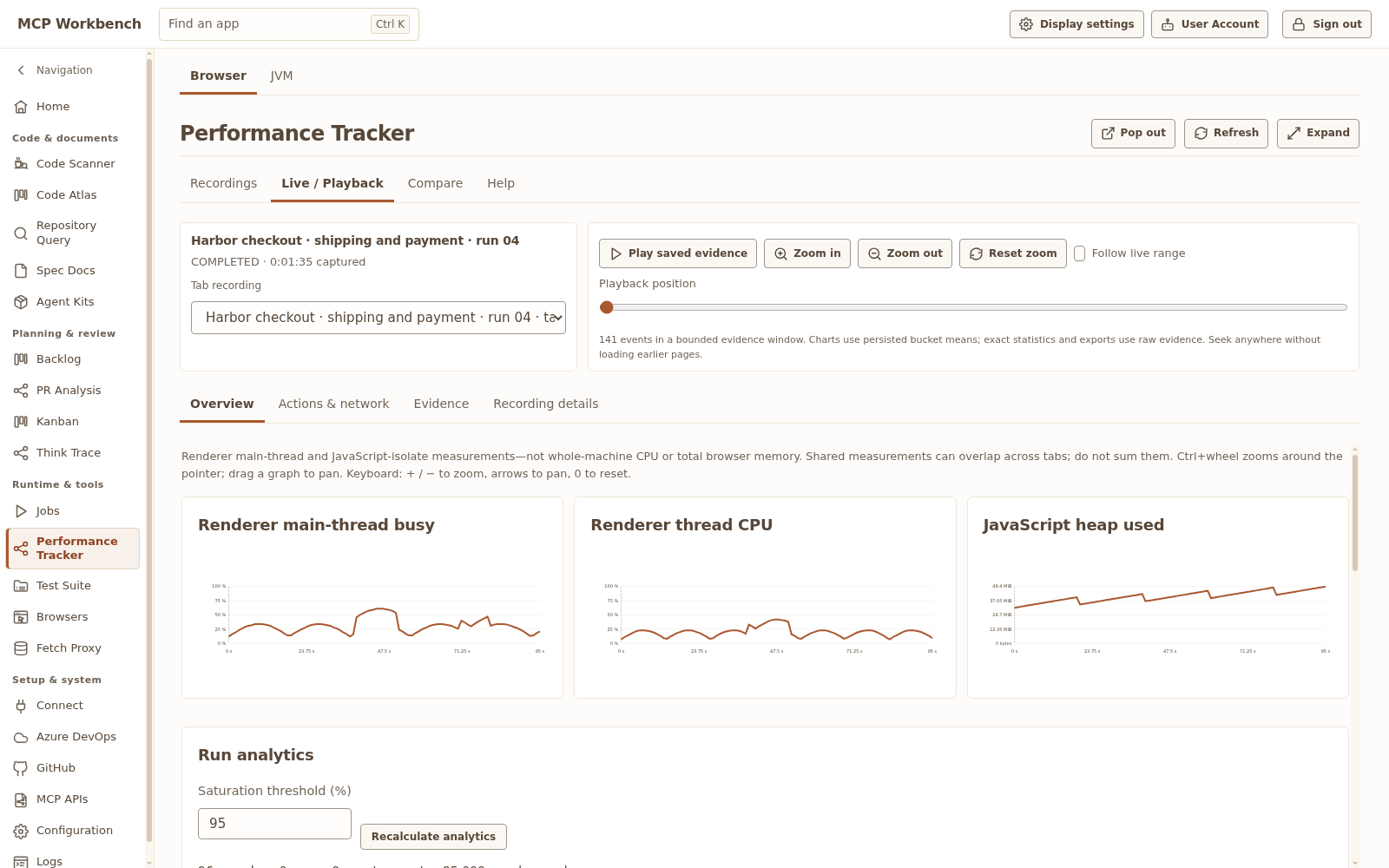The height and width of the screenshot is (868, 1389).
Task: Open Agent Kits item
Action: [73, 301]
